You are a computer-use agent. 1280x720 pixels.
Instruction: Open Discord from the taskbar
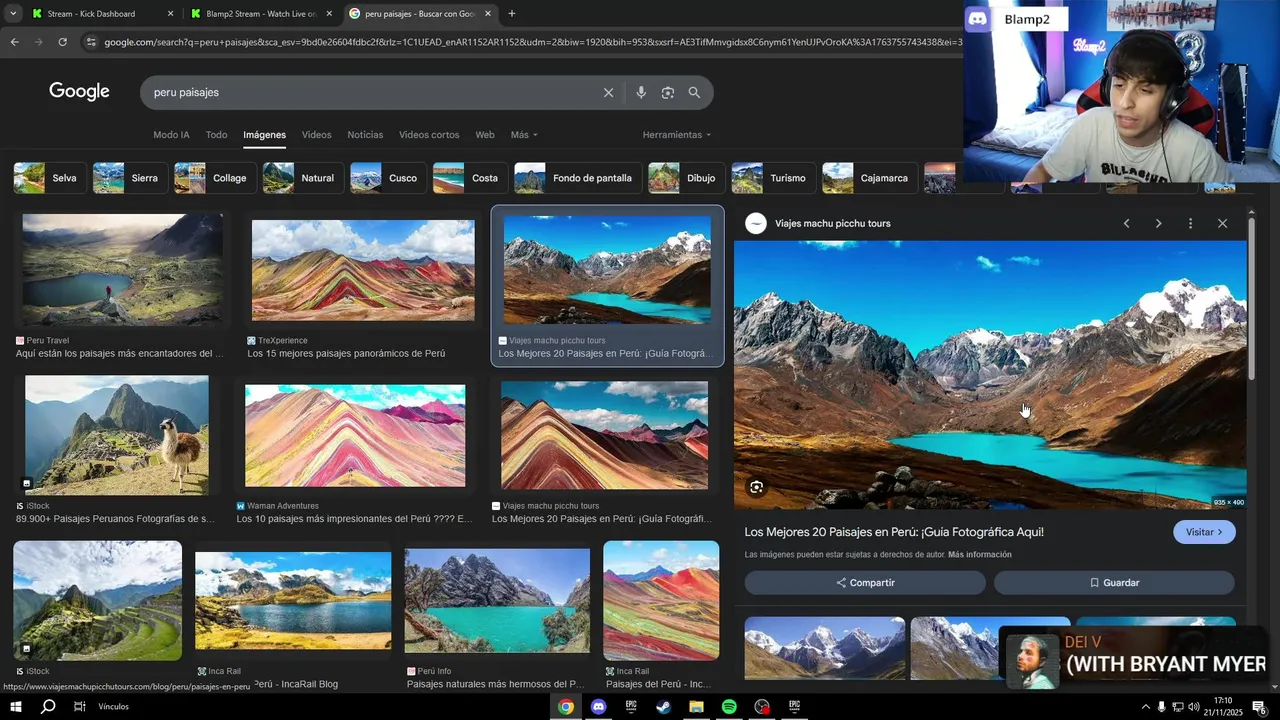598,706
